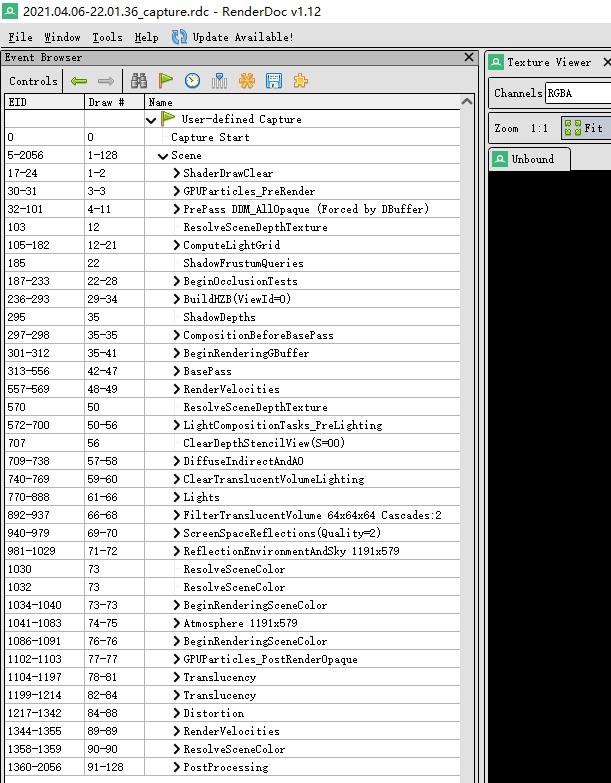Expand ScreenSpaceReflections(Quality=2) node

pos(176,533)
